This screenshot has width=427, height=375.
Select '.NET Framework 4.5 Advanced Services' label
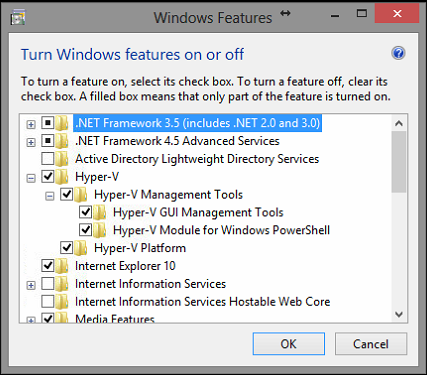point(177,141)
